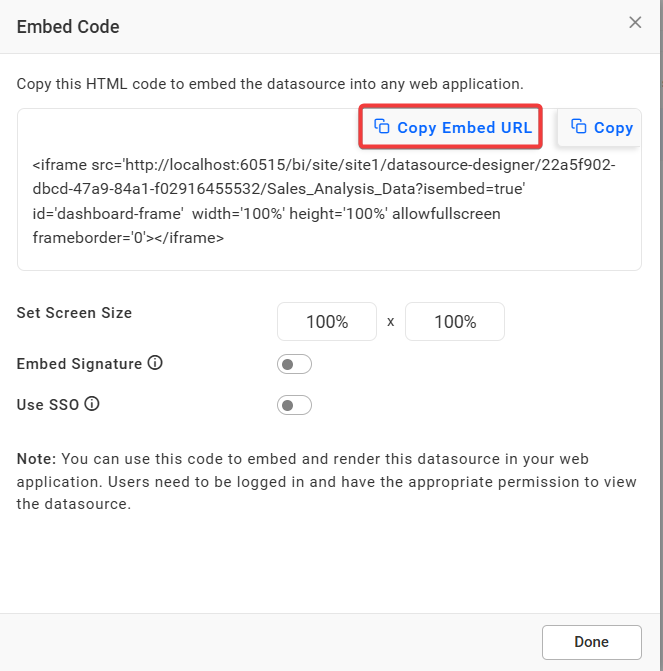Select the screen height 100% field
663x671 pixels.
pyautogui.click(x=455, y=321)
